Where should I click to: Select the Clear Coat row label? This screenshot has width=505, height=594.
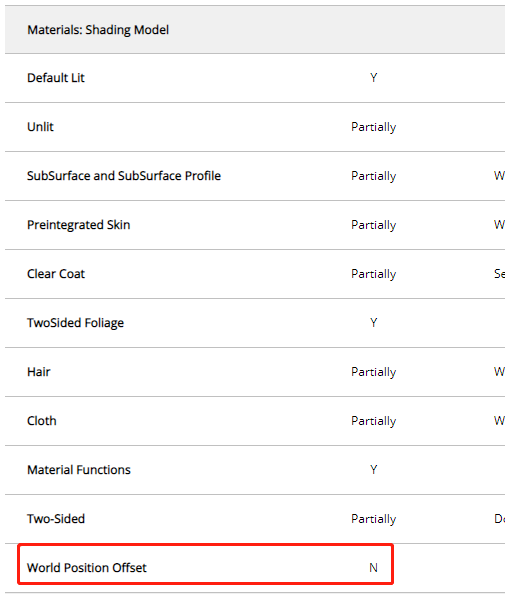point(56,274)
